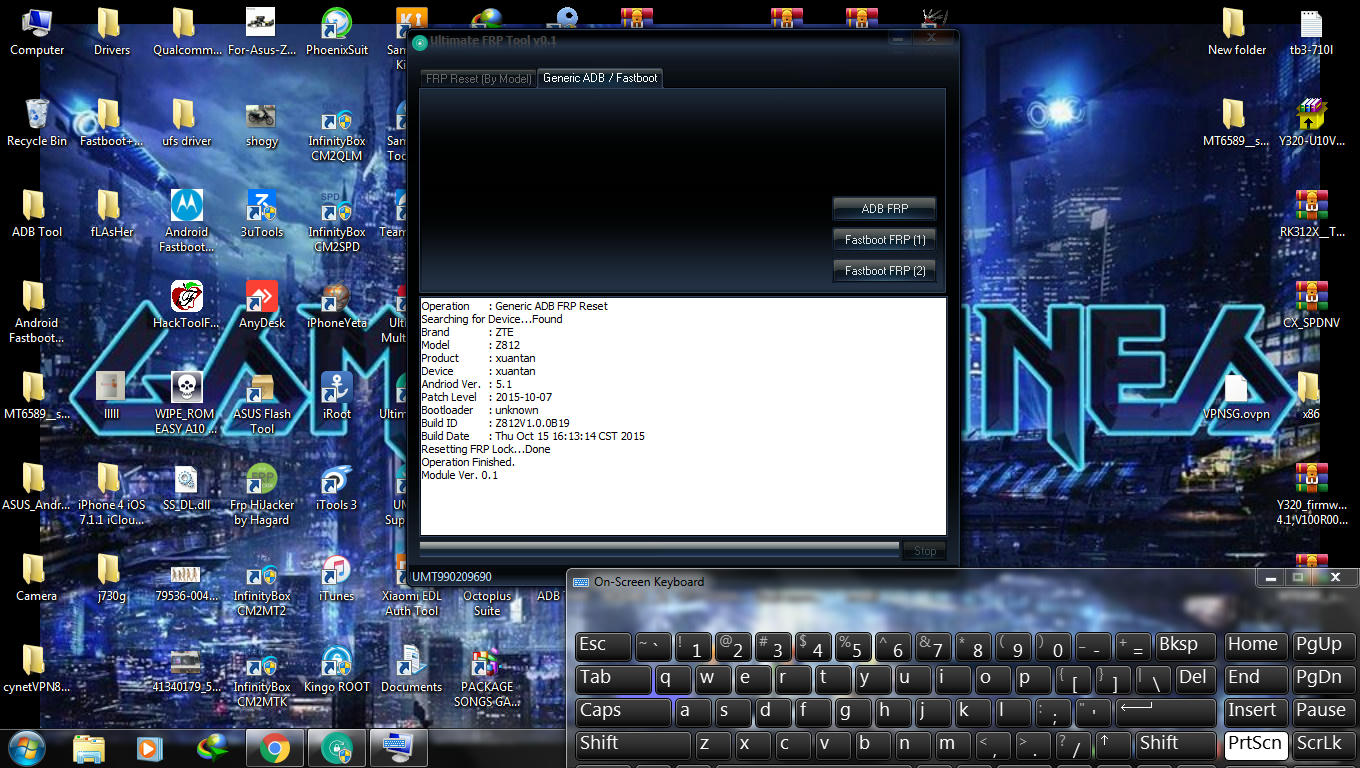Select the iTunes desktop shortcut
This screenshot has height=768, width=1360.
click(337, 578)
